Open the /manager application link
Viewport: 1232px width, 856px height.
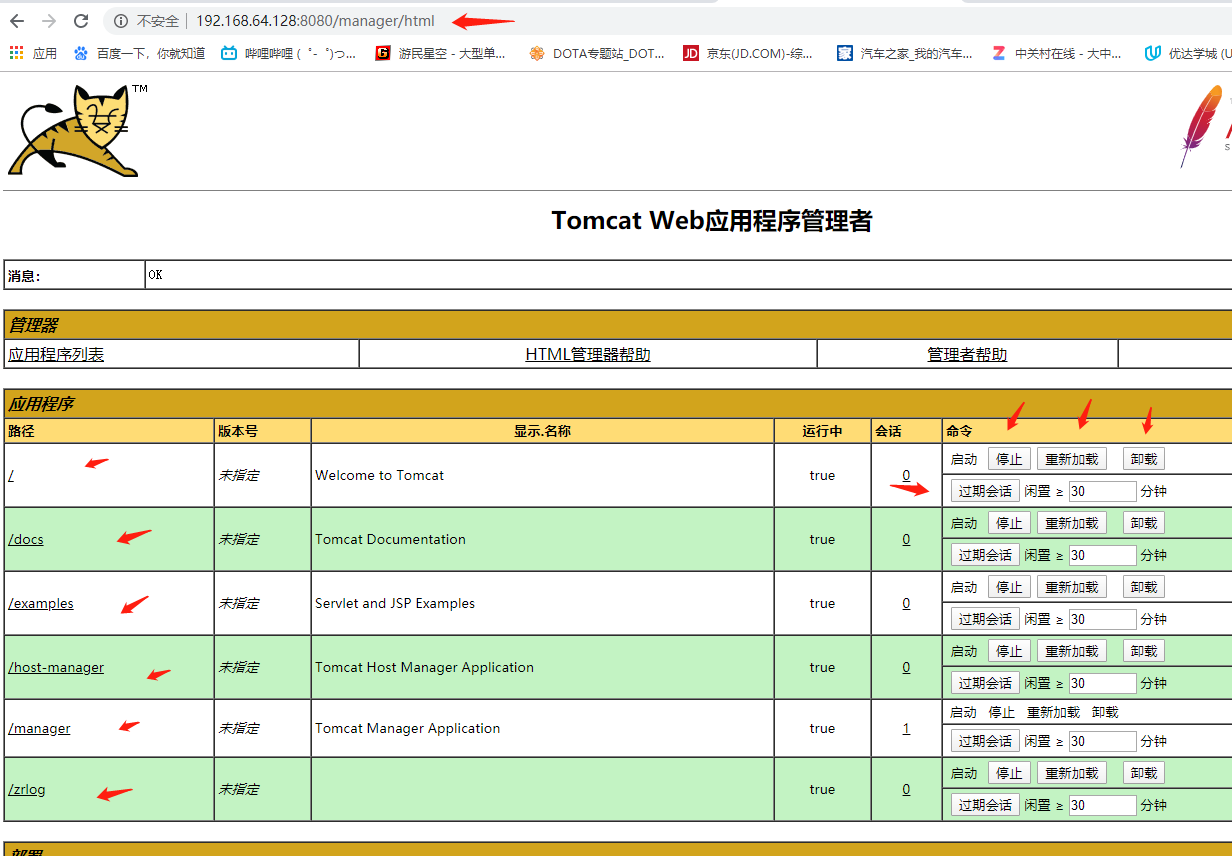pyautogui.click(x=39, y=728)
